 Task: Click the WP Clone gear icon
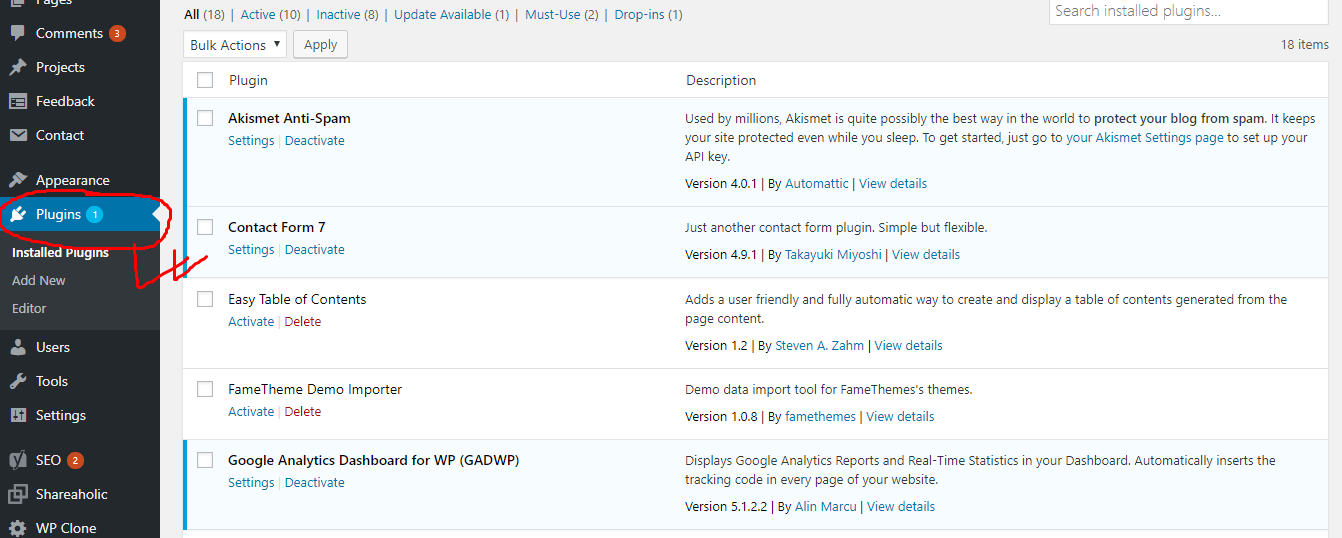point(17,528)
